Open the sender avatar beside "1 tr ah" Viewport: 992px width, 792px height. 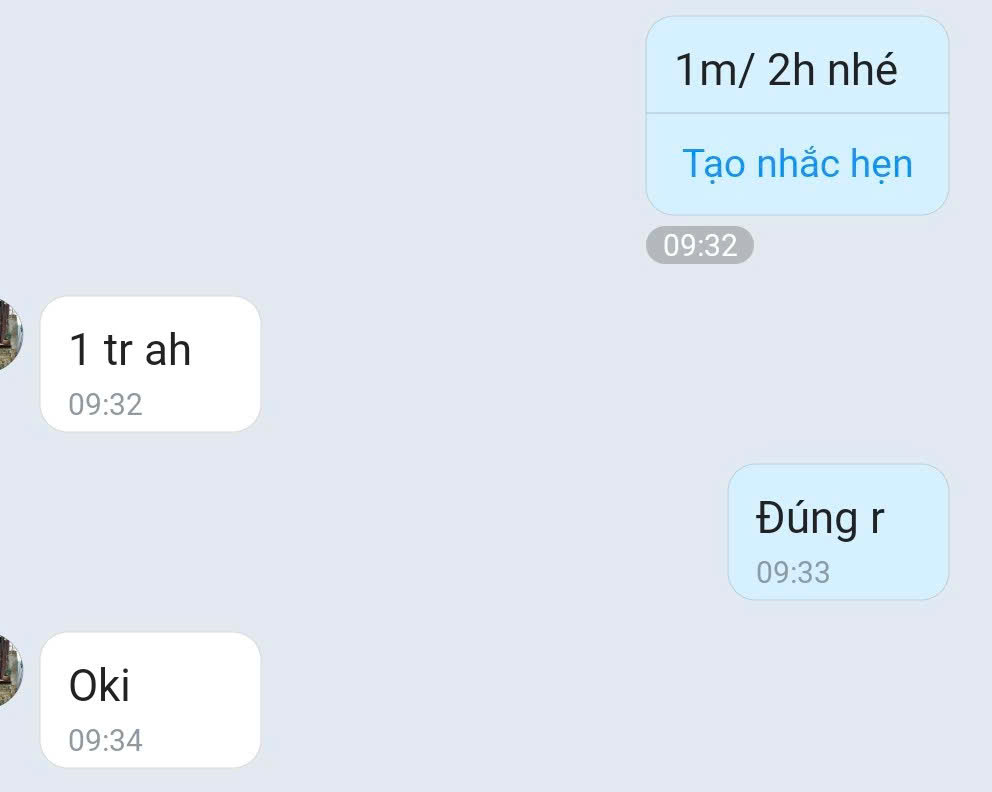(x=10, y=333)
